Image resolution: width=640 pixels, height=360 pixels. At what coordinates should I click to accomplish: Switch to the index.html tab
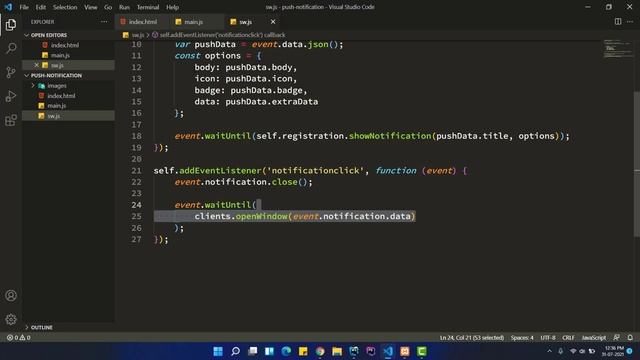click(x=142, y=22)
